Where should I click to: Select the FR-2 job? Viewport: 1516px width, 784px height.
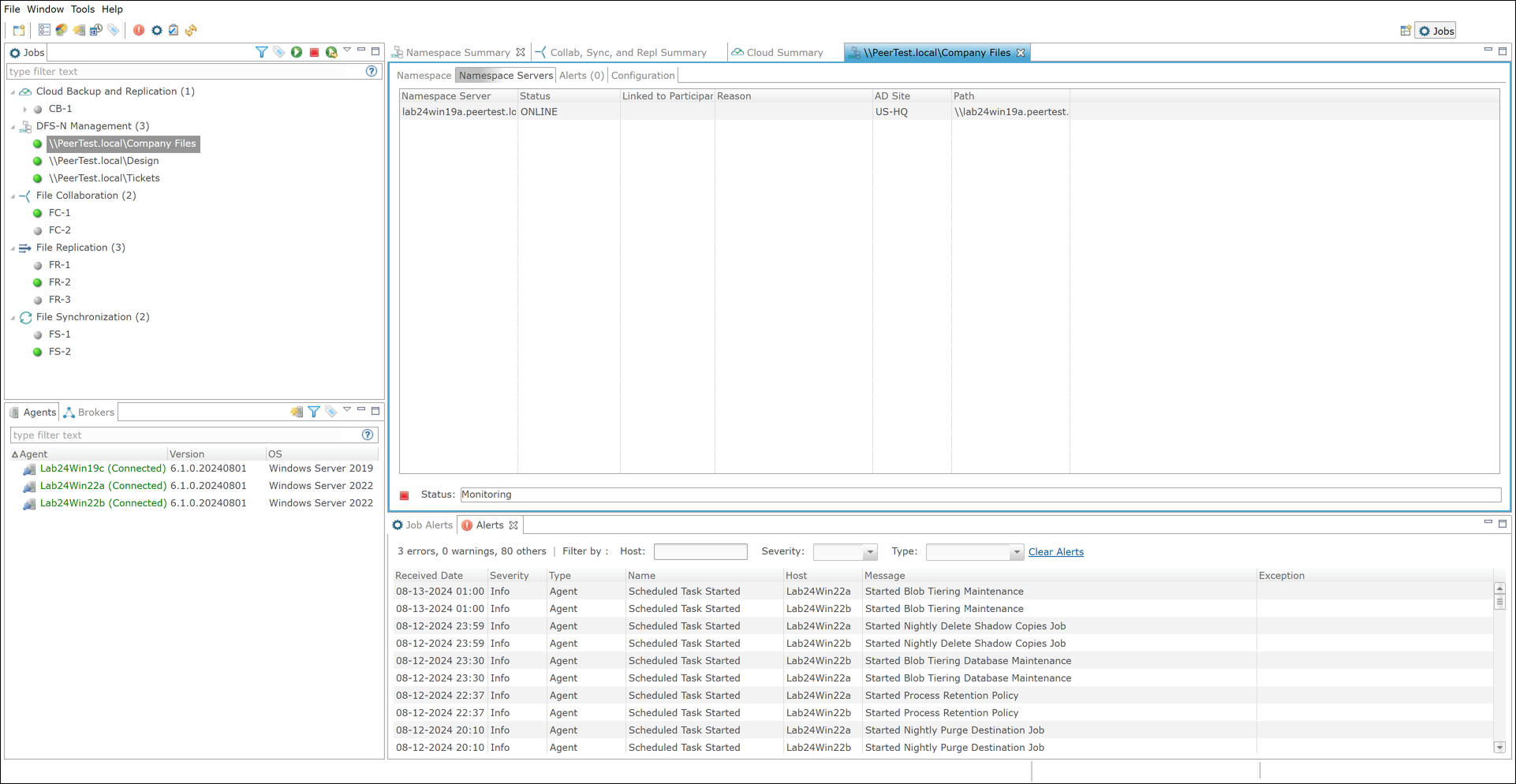59,282
